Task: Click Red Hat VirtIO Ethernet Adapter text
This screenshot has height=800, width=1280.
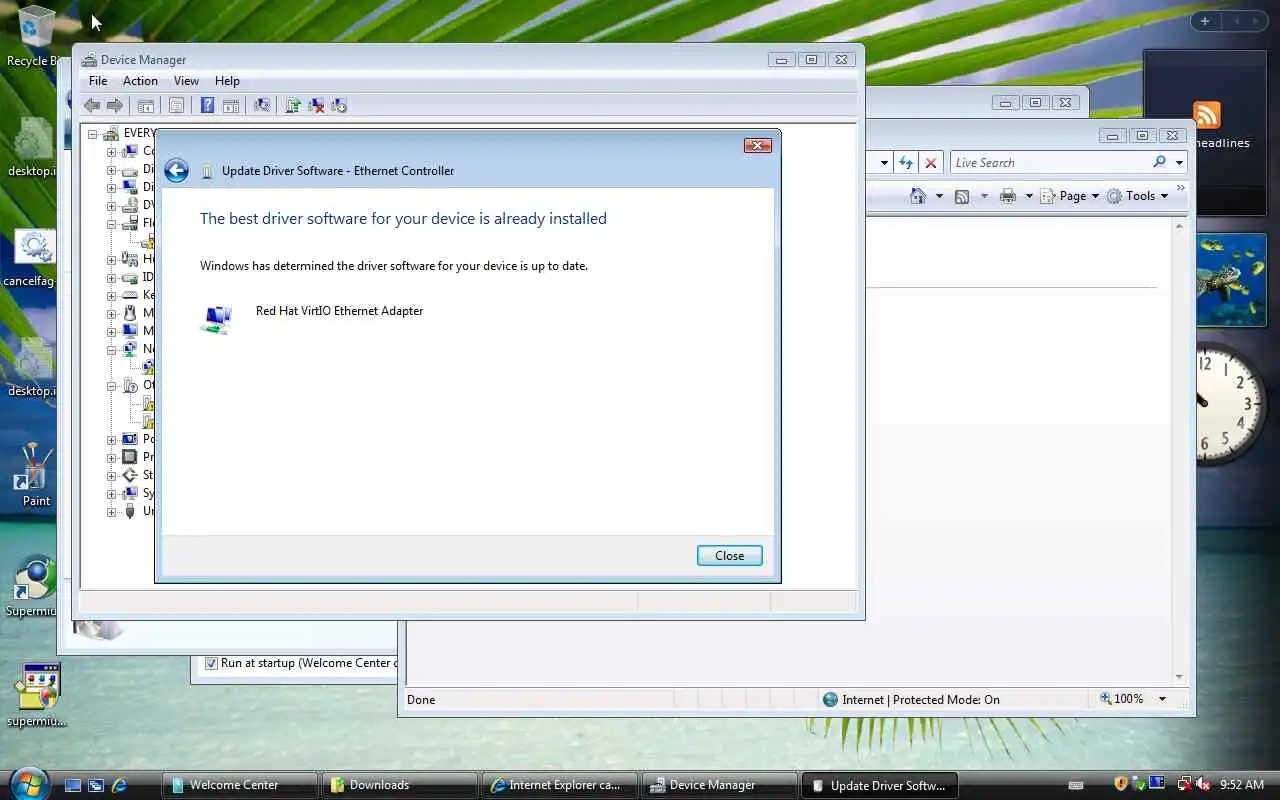Action: [x=339, y=311]
